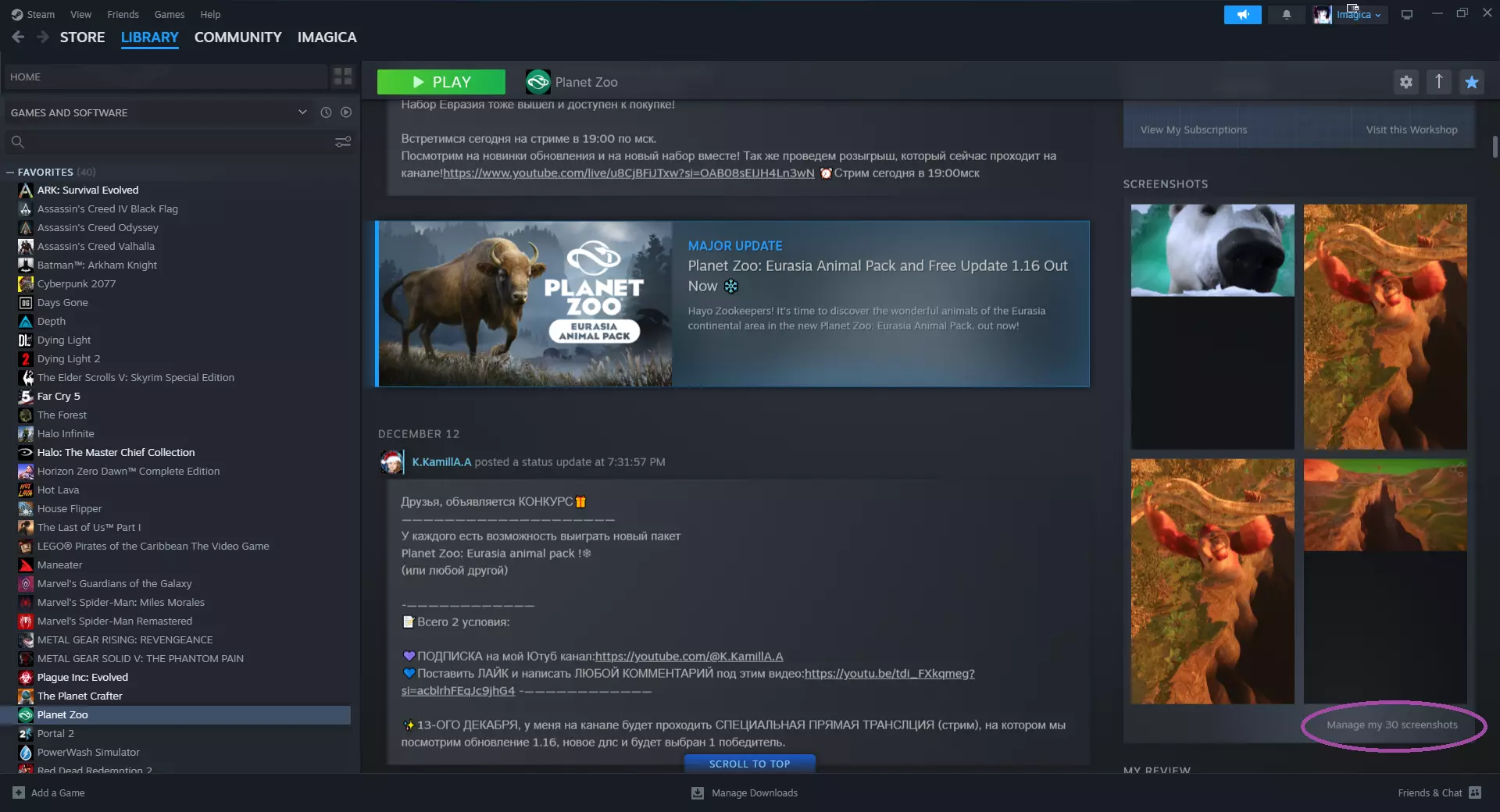1500x812 pixels.
Task: Open Manage Downloads icon
Action: 698,792
